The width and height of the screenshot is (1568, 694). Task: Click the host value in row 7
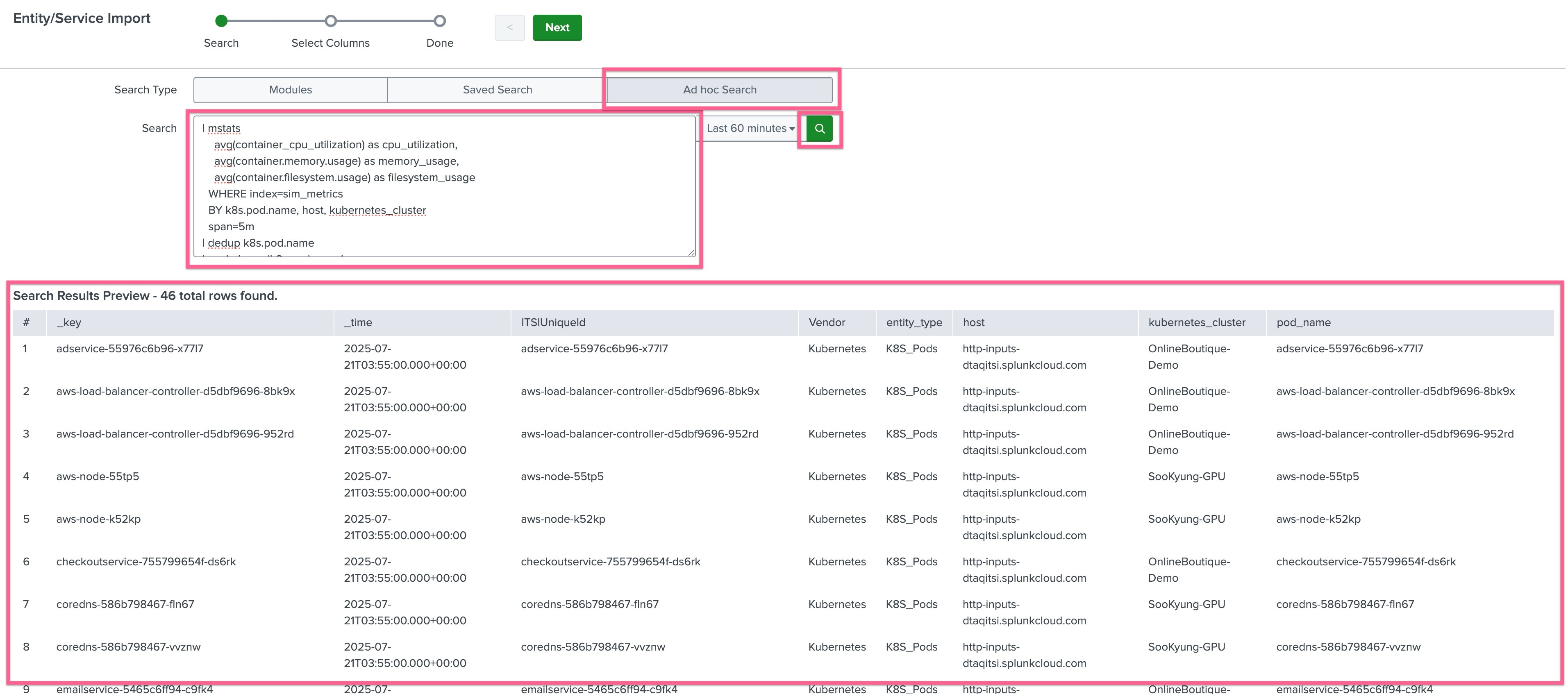(1024, 612)
